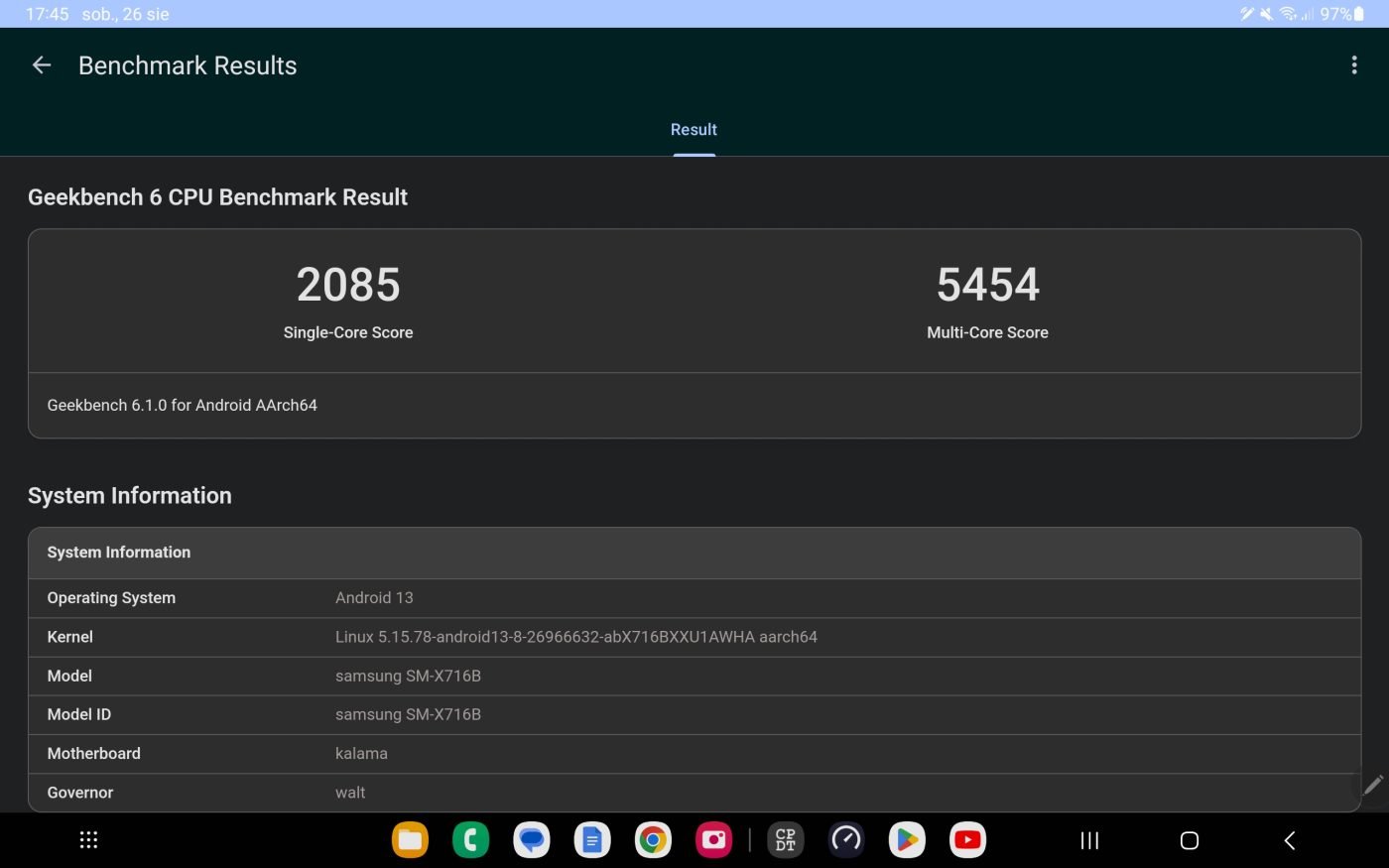Click the Single-Core Score label
This screenshot has height=868, width=1389.
(x=348, y=332)
